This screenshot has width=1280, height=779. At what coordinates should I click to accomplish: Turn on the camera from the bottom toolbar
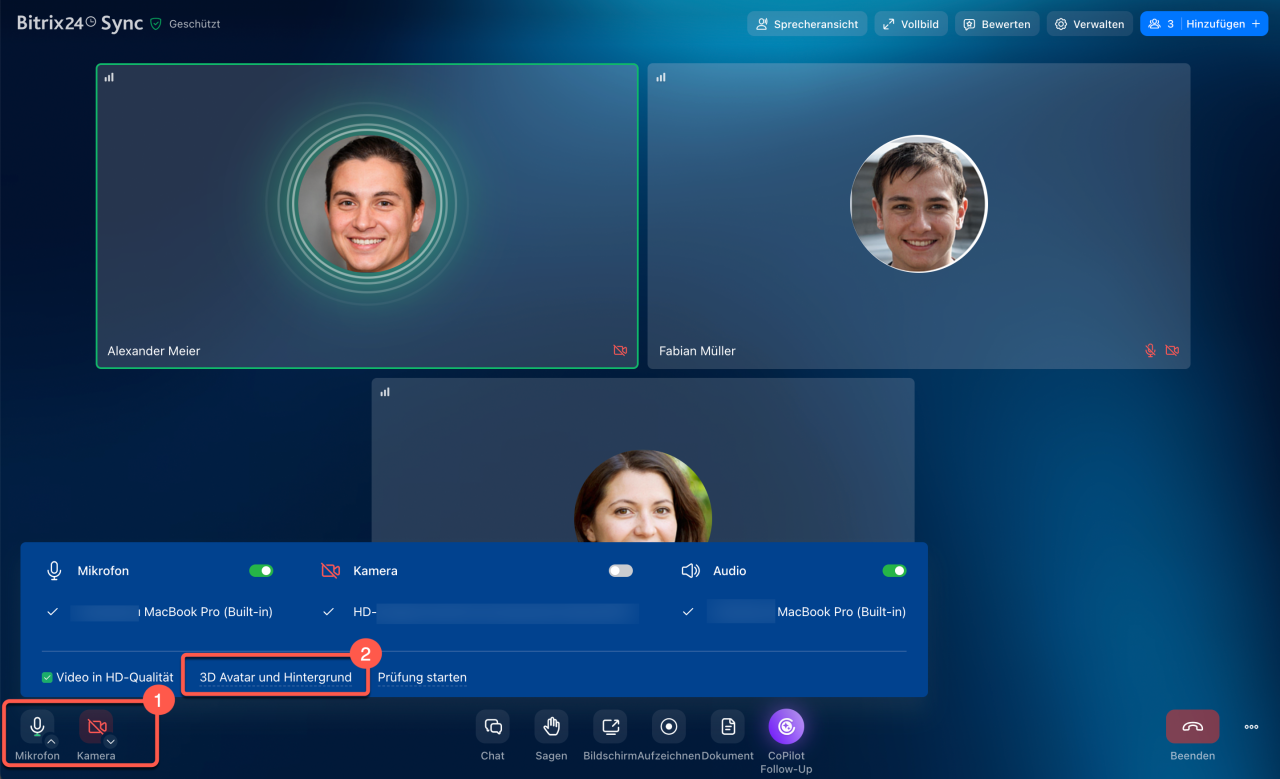[96, 727]
